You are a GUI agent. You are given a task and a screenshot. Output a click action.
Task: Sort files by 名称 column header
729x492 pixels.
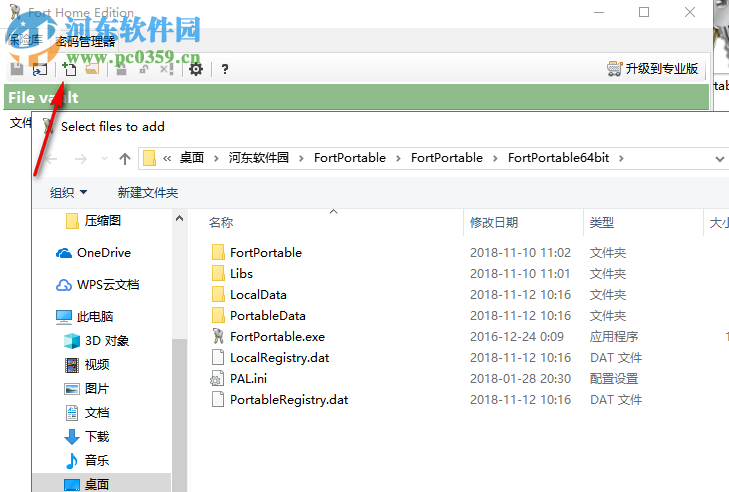pos(221,222)
